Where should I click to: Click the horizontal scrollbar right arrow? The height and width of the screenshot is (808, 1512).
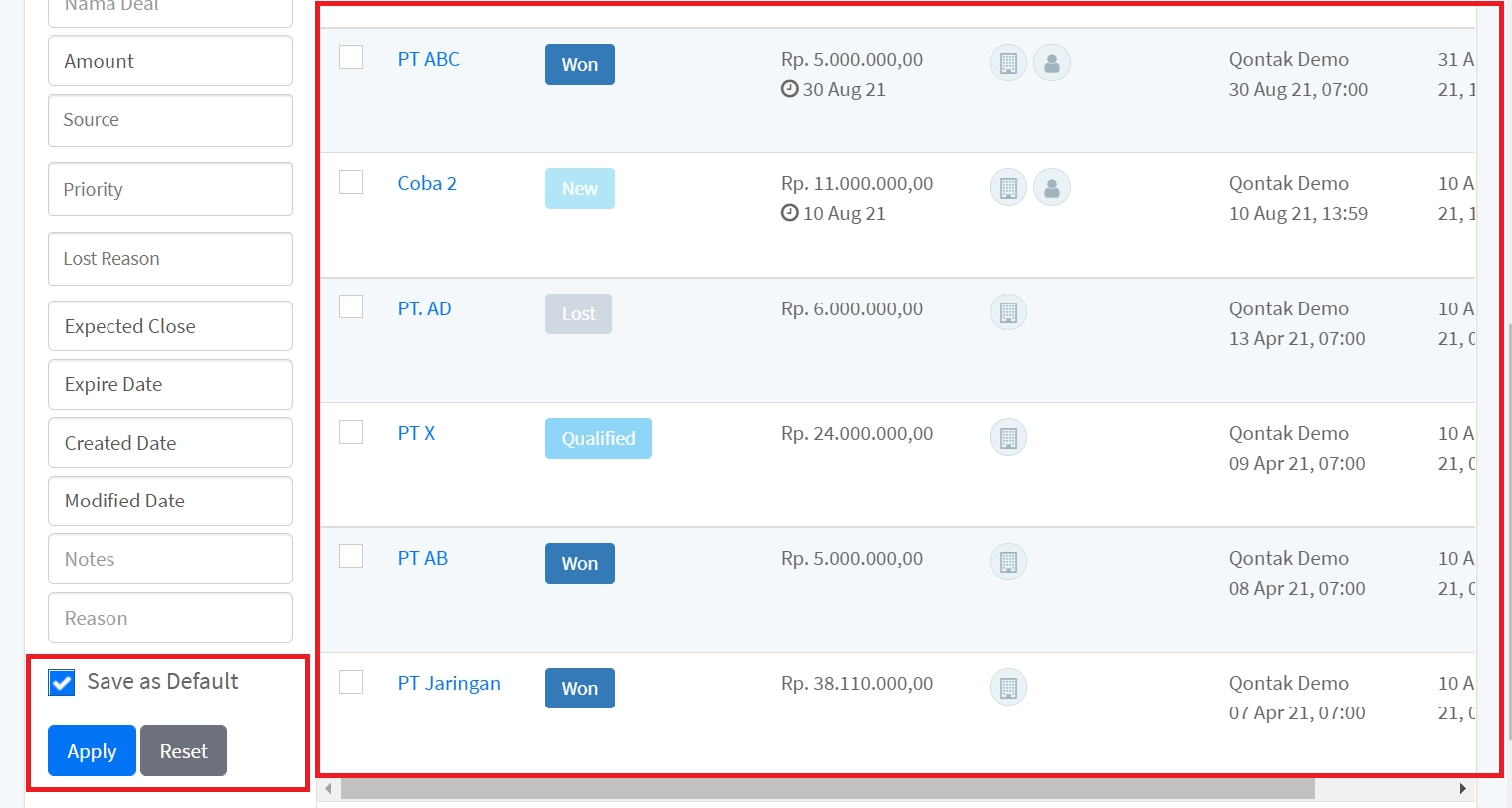(1462, 789)
